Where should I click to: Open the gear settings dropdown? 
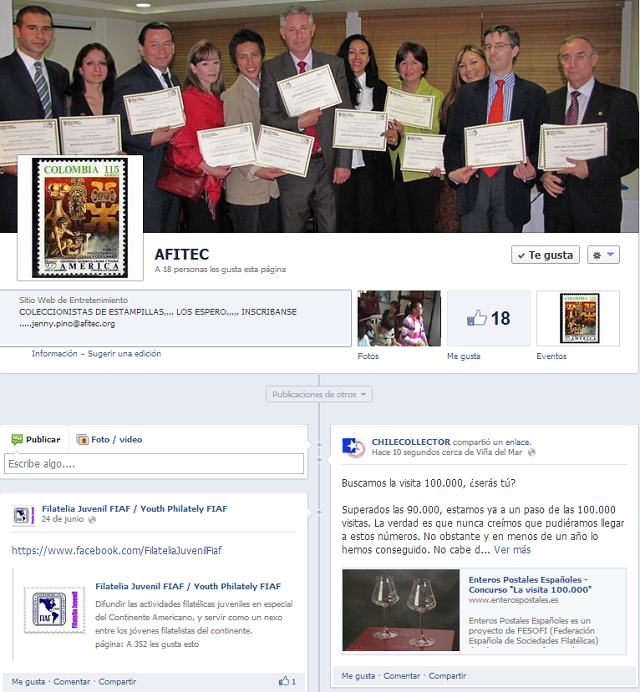click(x=604, y=255)
